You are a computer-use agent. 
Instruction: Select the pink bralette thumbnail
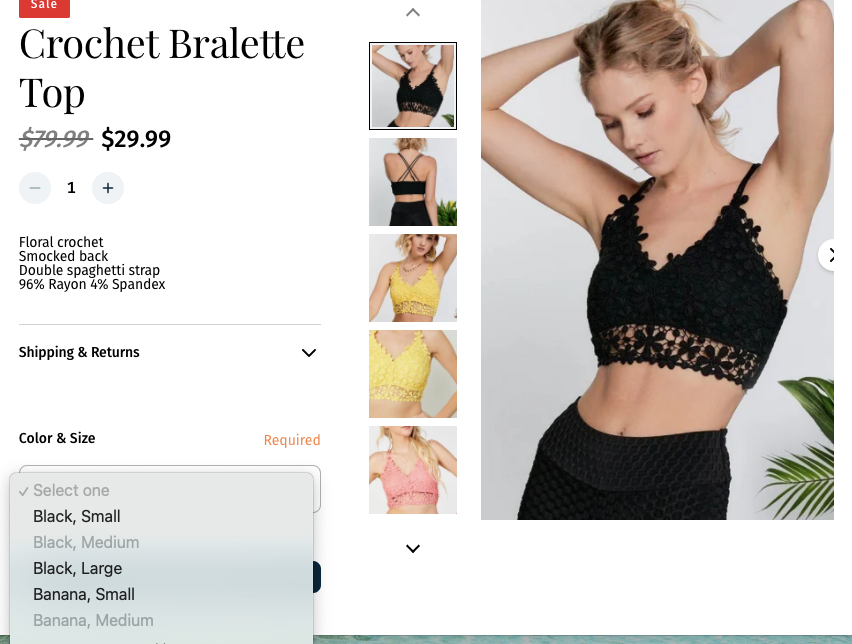click(x=413, y=470)
